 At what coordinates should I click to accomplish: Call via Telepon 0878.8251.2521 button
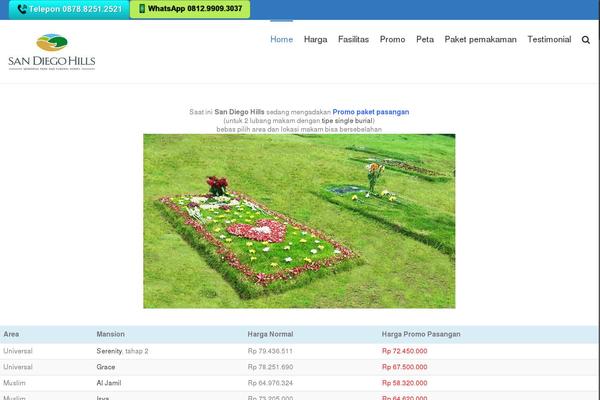pos(69,9)
